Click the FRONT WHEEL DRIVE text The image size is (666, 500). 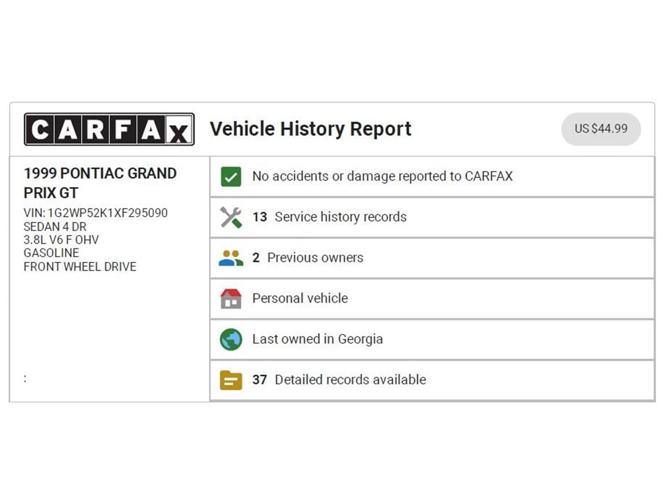pyautogui.click(x=80, y=267)
